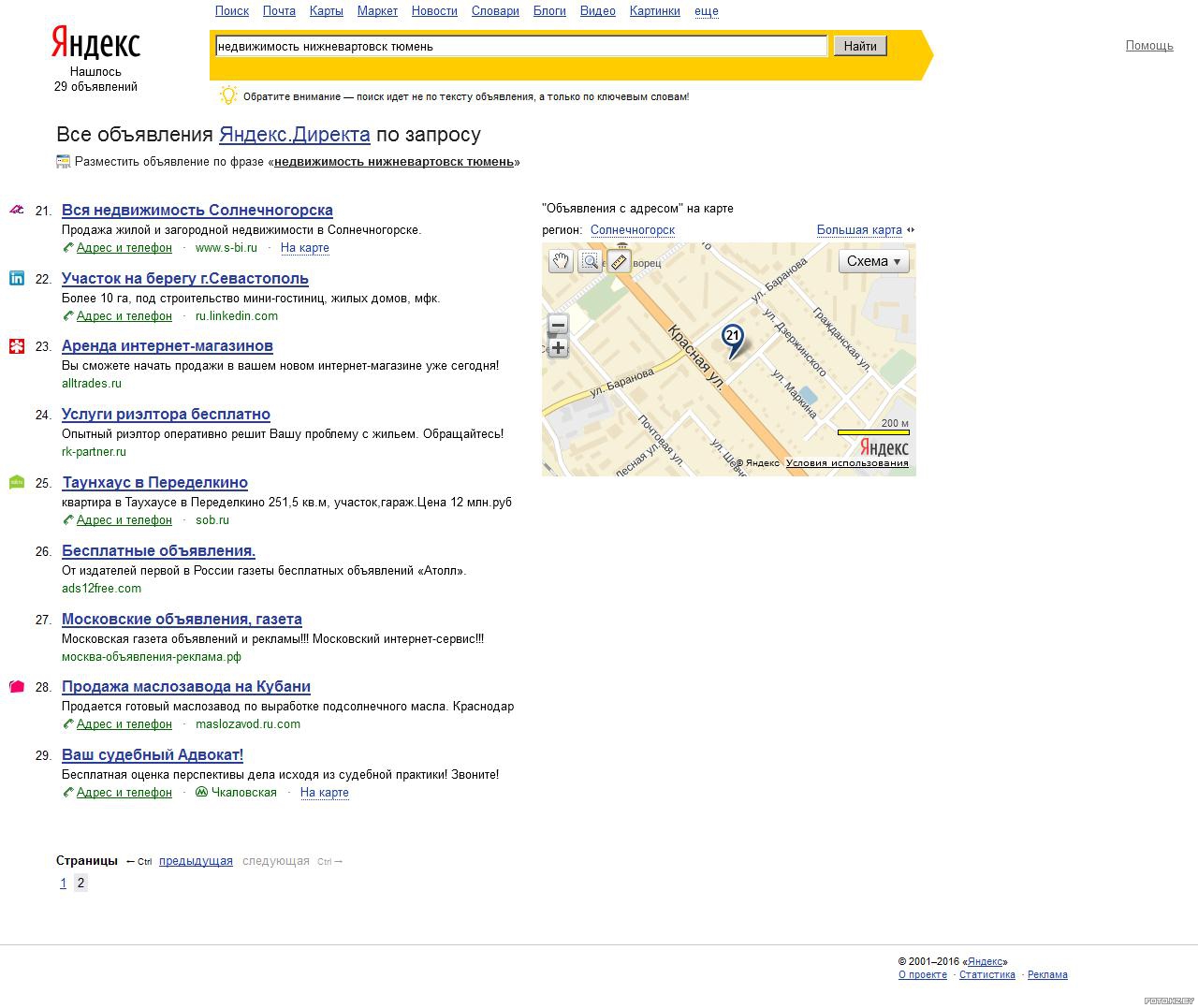
Task: Click the Yandex logo on the map
Action: (884, 447)
